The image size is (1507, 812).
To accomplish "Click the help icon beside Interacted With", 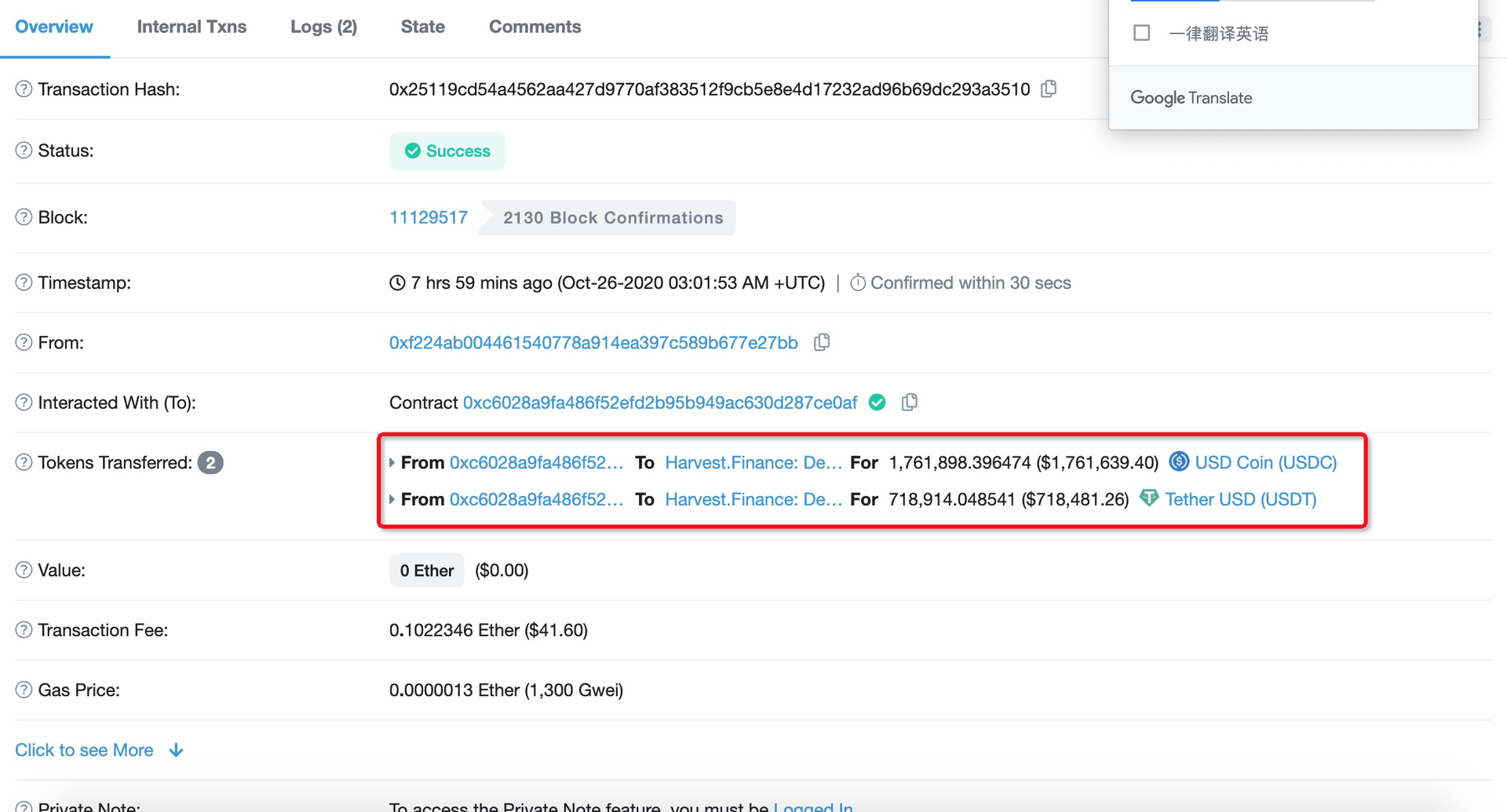I will [24, 402].
